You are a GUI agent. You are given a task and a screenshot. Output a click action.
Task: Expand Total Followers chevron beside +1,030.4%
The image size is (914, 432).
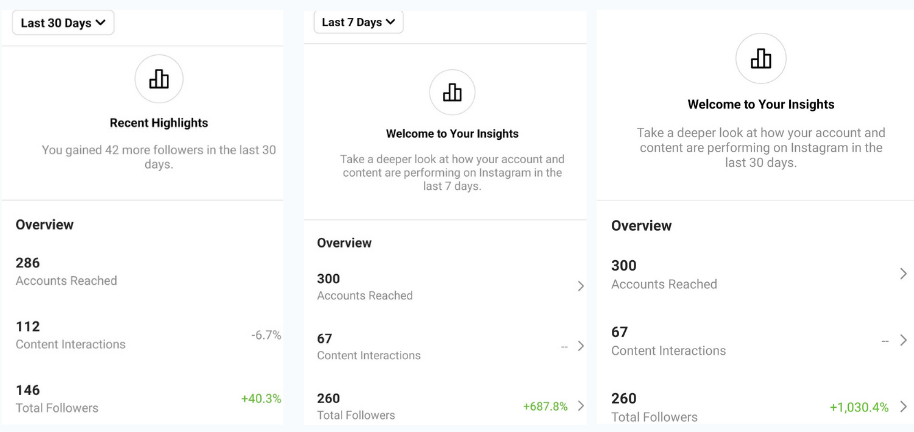click(x=903, y=407)
